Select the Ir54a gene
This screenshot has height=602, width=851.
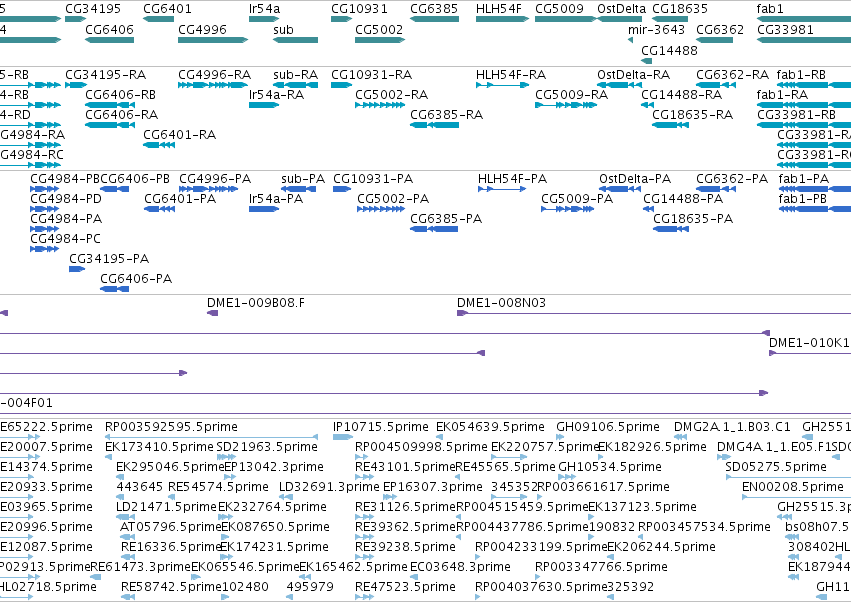(264, 19)
